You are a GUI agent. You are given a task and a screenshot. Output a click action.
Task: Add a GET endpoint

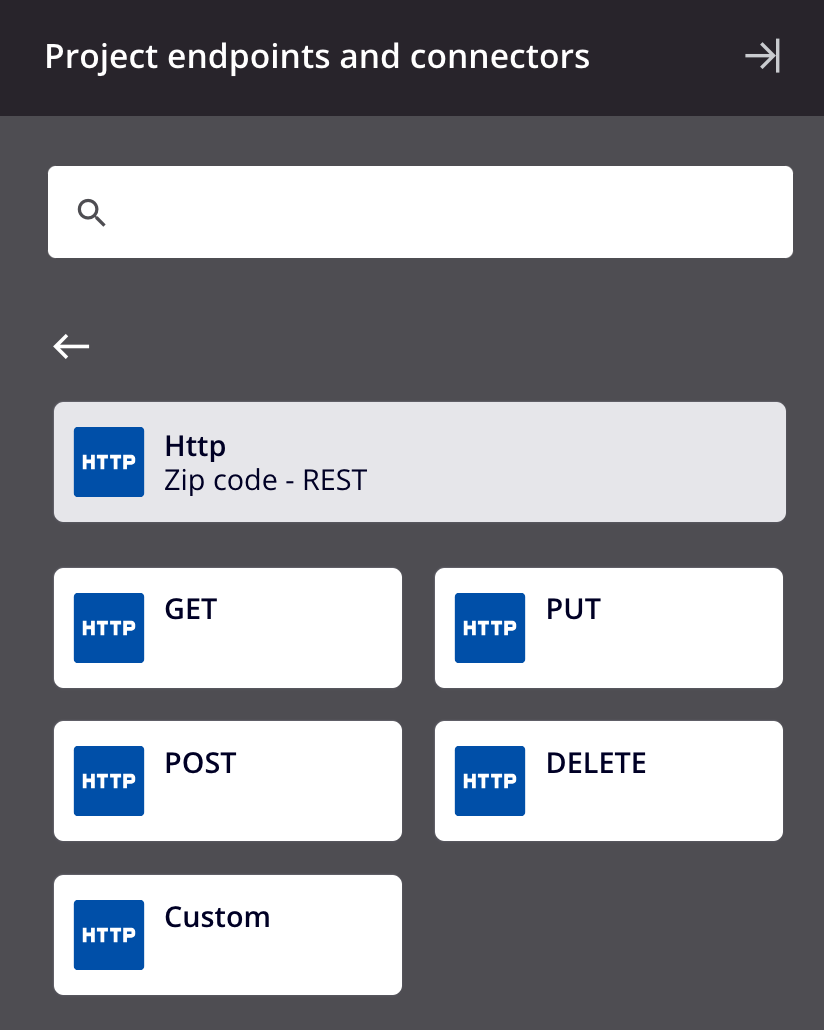coord(227,628)
